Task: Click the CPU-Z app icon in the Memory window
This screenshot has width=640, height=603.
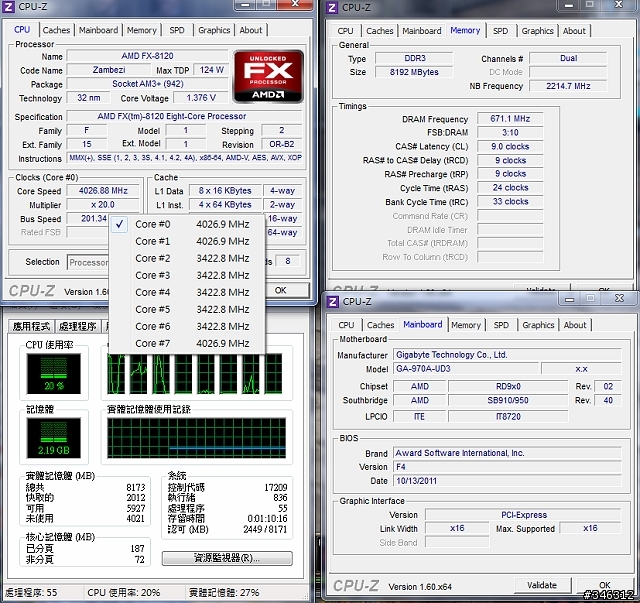Action: 332,7
